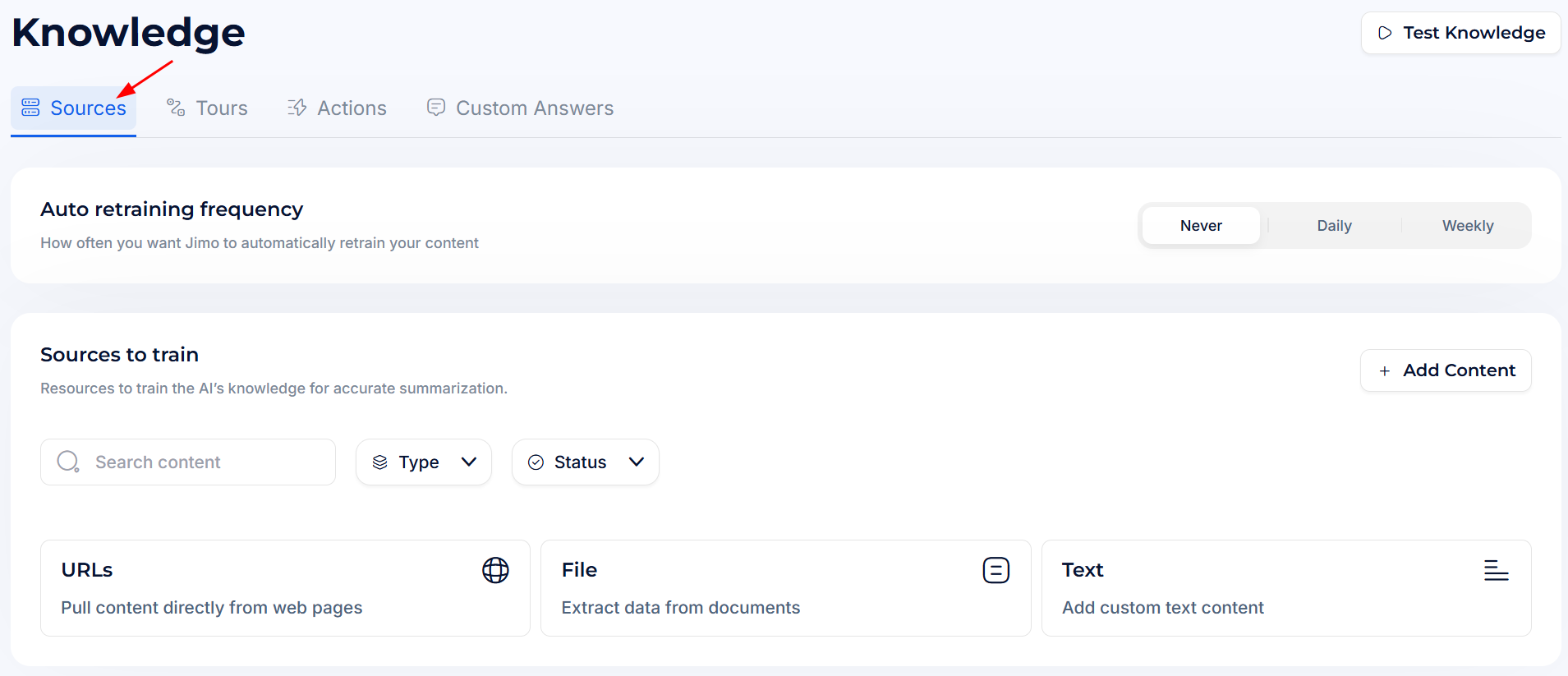Click the globe icon on URLs card

[x=495, y=570]
